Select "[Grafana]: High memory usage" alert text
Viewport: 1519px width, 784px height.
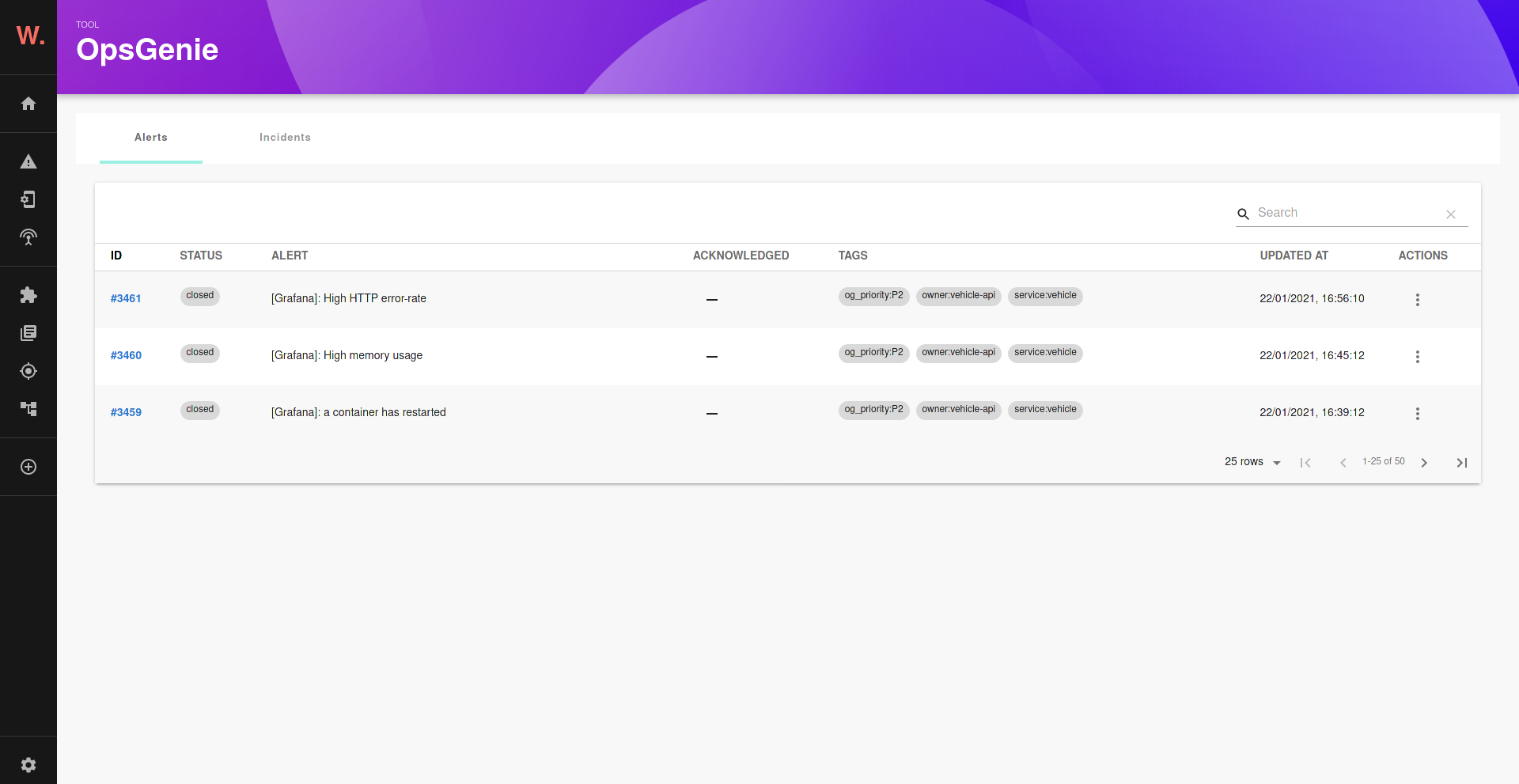347,355
